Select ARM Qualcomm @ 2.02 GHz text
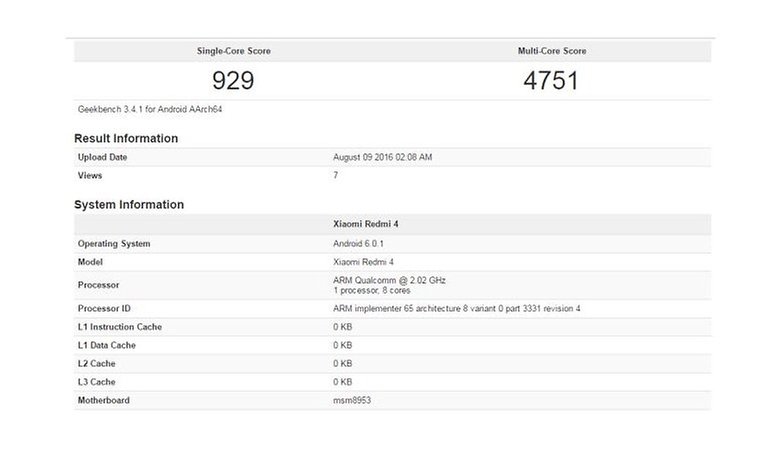Image resolution: width=782 pixels, height=451 pixels. pos(390,280)
